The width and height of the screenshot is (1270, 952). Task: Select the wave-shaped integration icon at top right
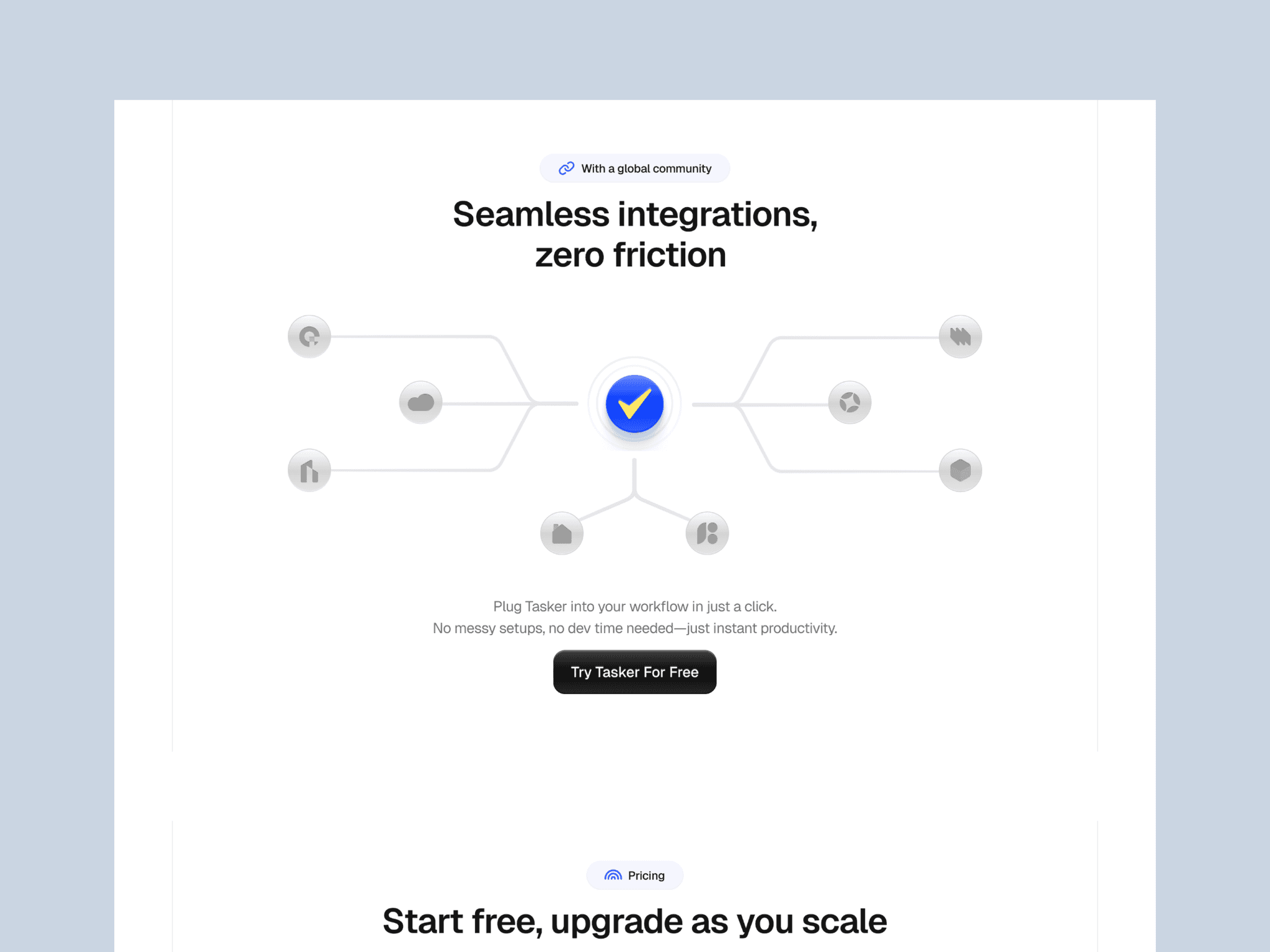(959, 337)
